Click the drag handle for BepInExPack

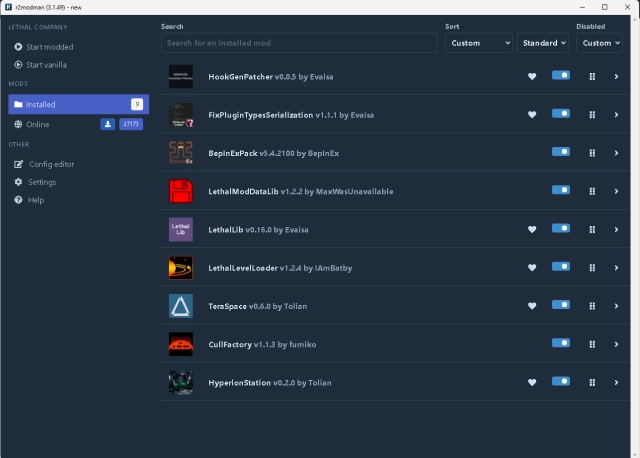[x=592, y=153]
